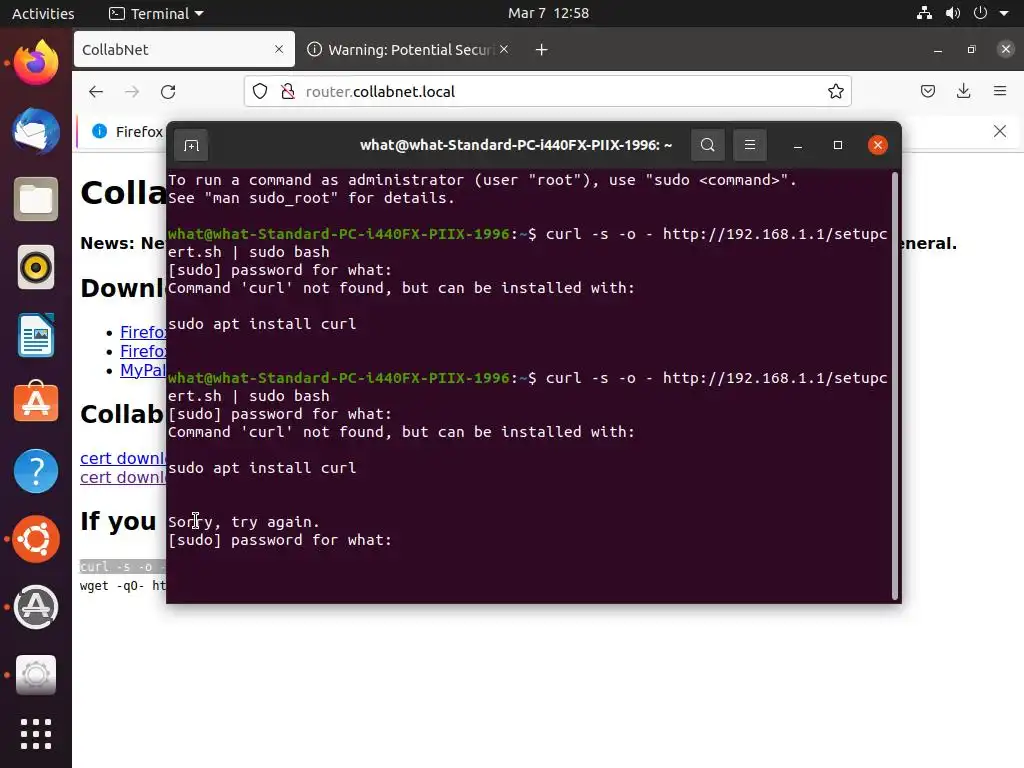Go back in Firefox
1024x768 pixels.
click(96, 91)
